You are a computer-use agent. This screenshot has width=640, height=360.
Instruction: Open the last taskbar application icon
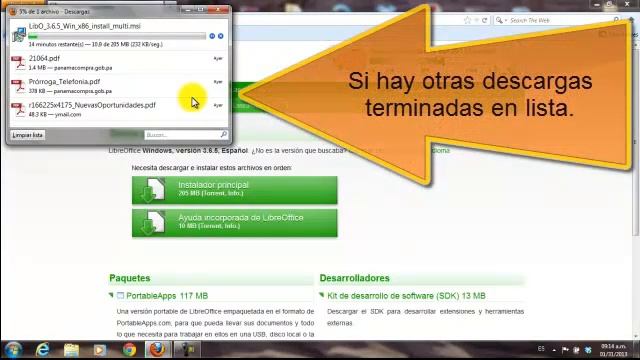(187, 350)
